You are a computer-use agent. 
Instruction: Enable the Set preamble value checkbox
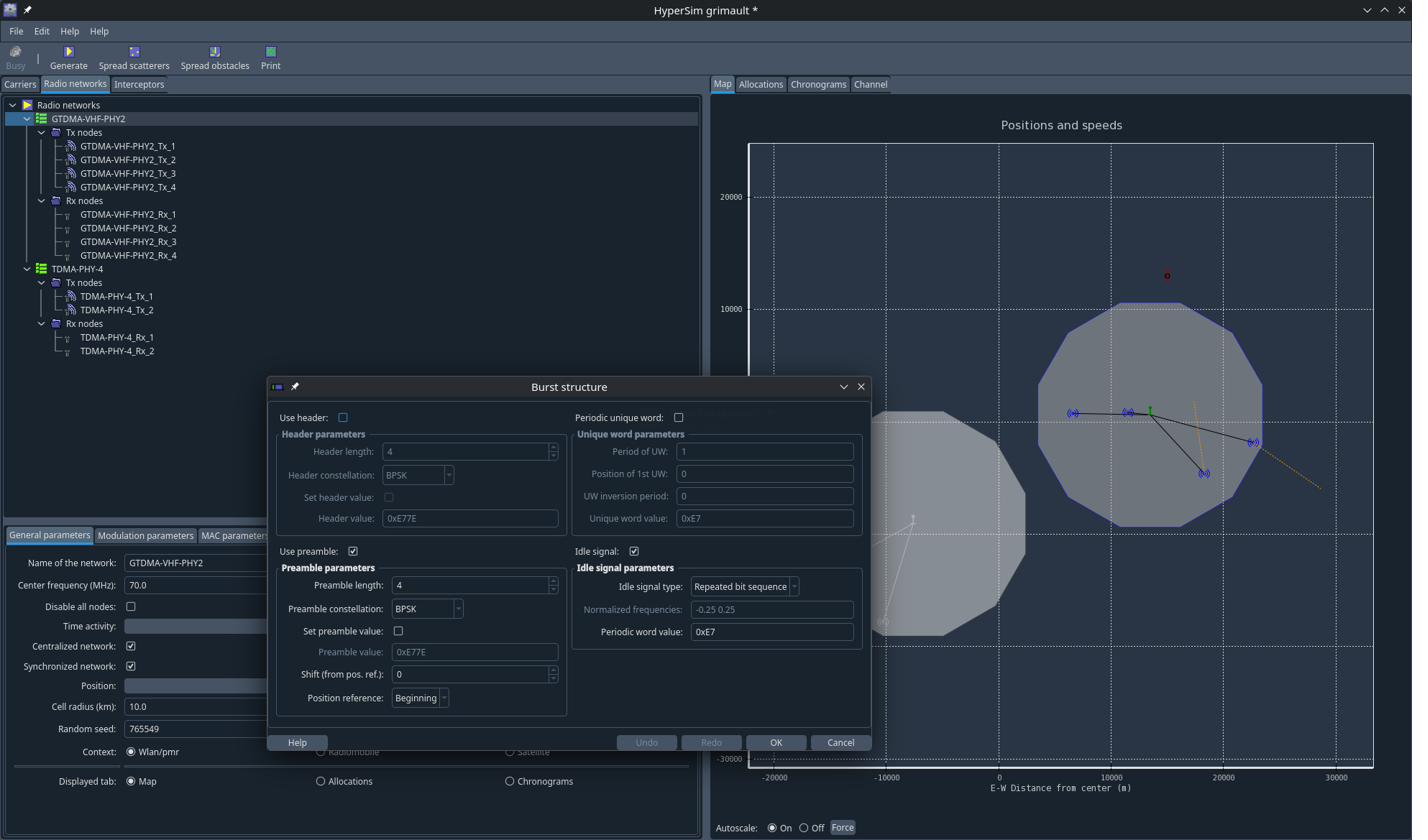pos(398,631)
